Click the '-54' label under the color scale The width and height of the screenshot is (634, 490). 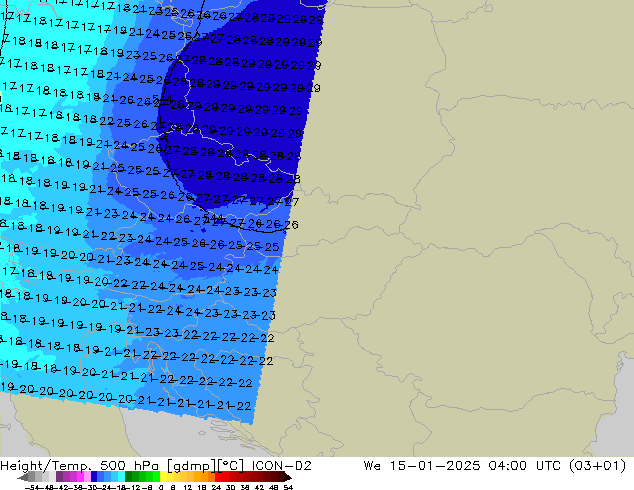tap(34, 487)
